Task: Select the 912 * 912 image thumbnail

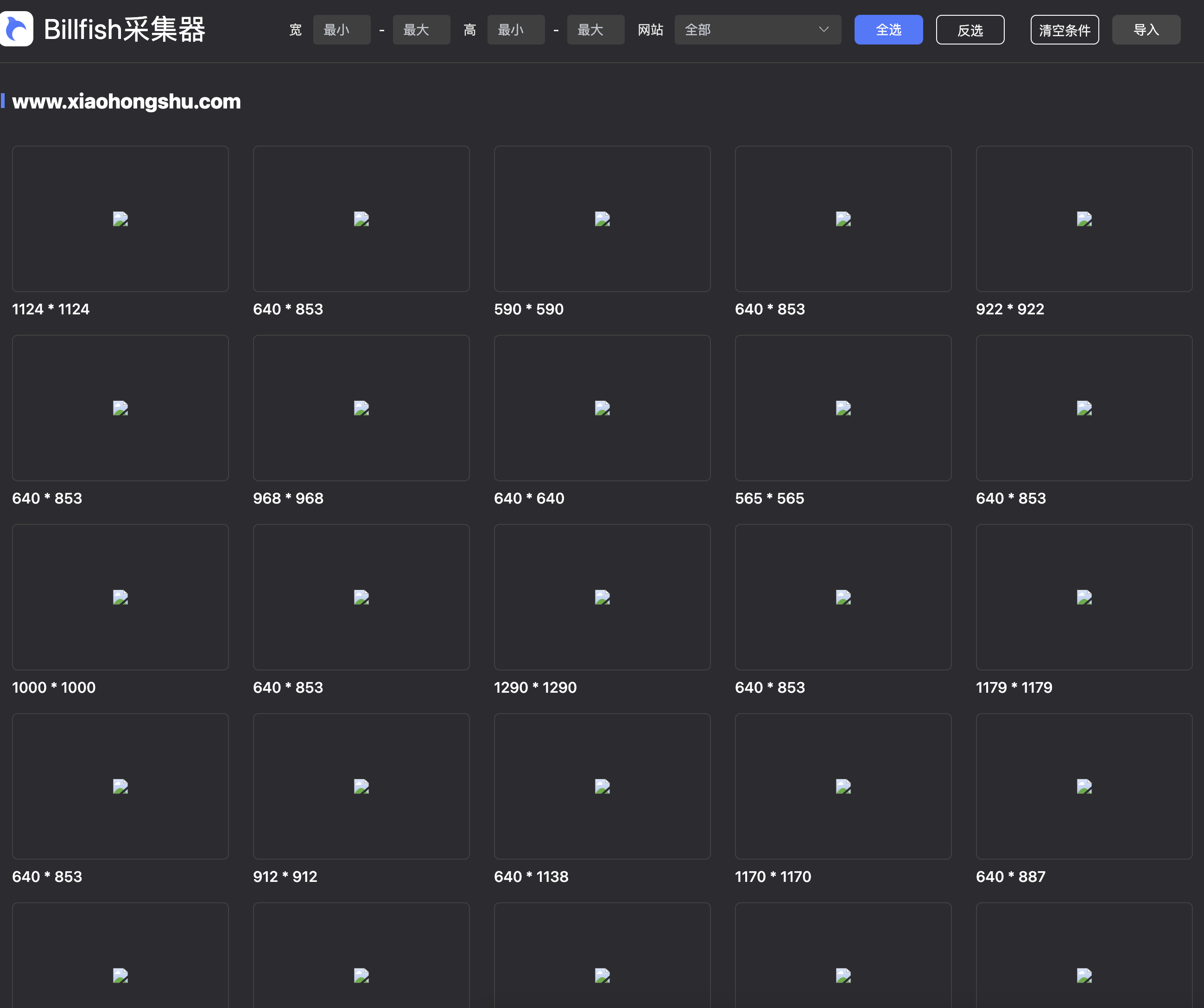Action: [x=361, y=786]
